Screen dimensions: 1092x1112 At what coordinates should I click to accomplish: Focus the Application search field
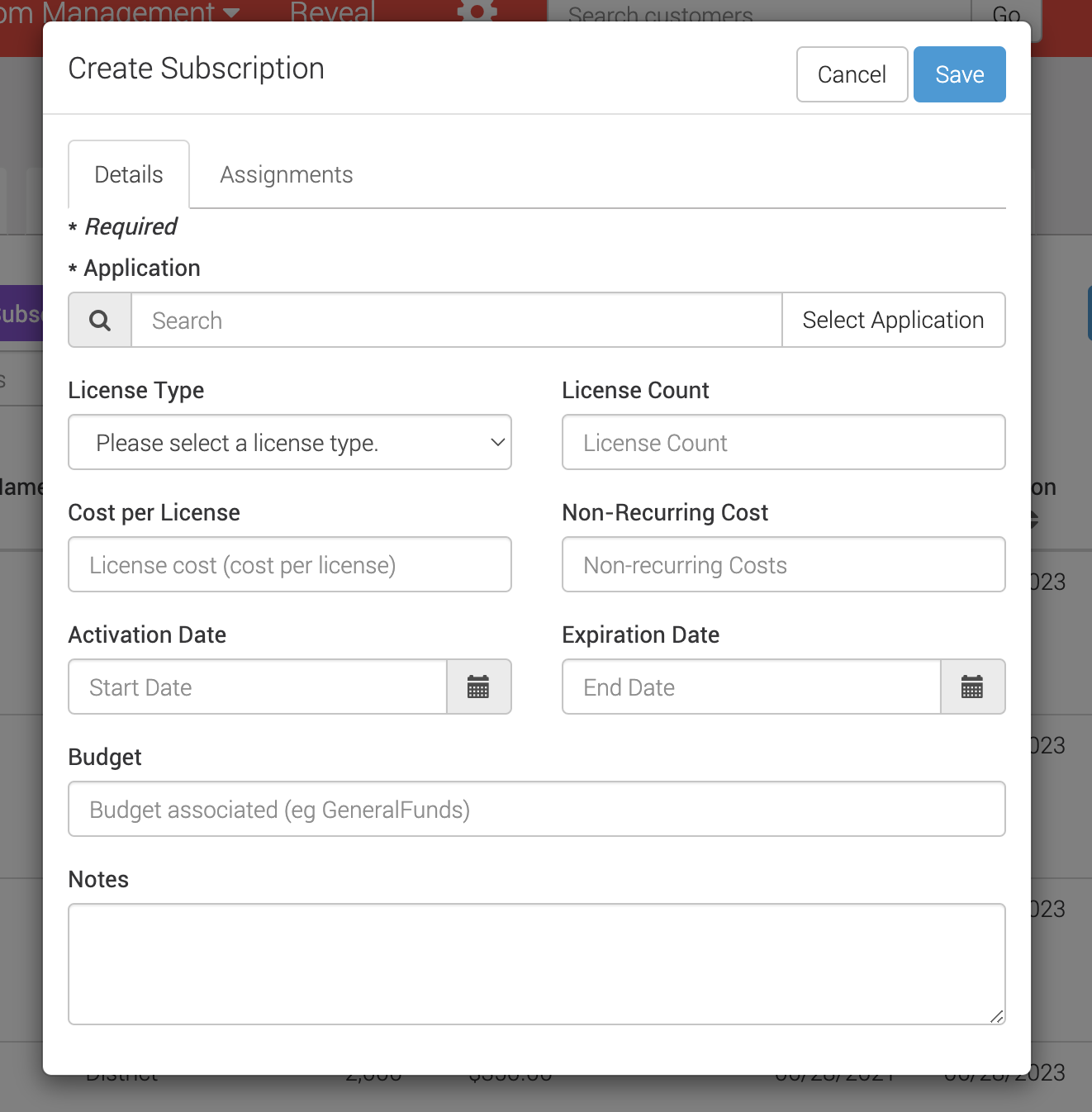pos(457,320)
